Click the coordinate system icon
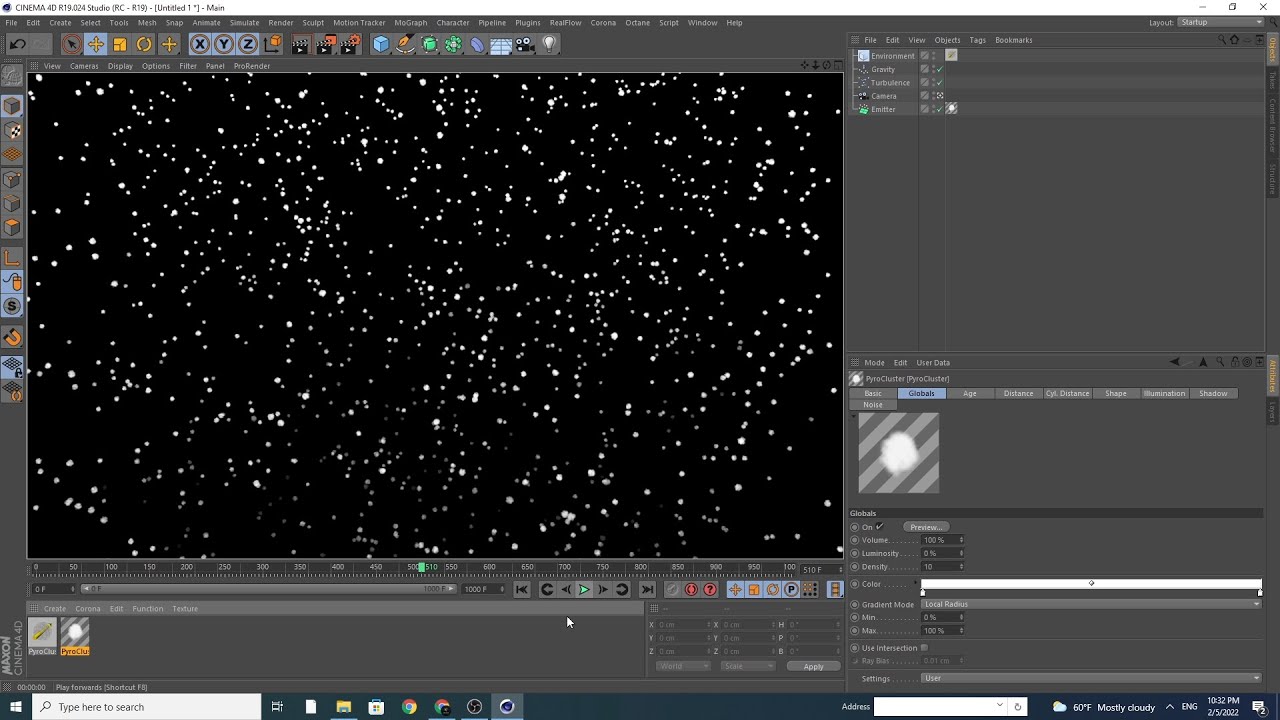This screenshot has width=1280, height=720. [272, 44]
